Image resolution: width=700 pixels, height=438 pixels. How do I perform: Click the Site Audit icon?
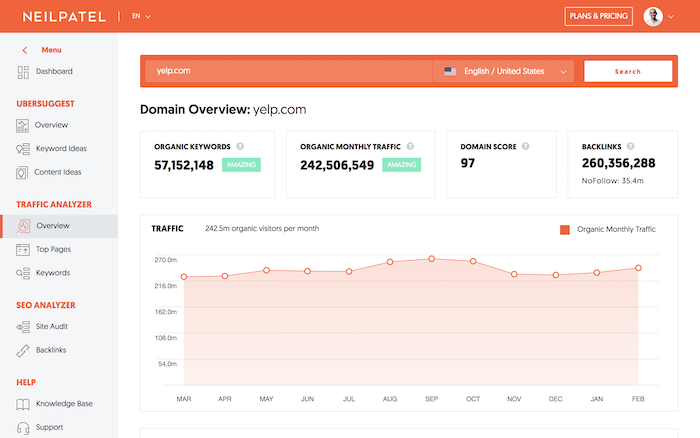tap(23, 327)
